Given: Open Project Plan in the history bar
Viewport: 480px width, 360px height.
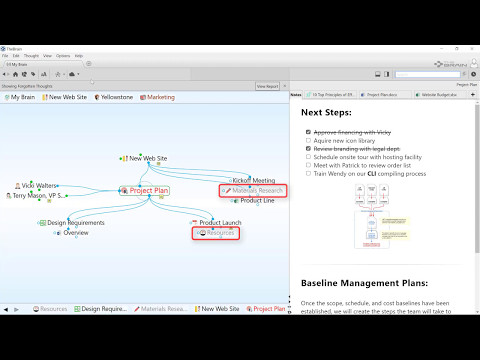Looking at the screenshot, I should pos(266,309).
